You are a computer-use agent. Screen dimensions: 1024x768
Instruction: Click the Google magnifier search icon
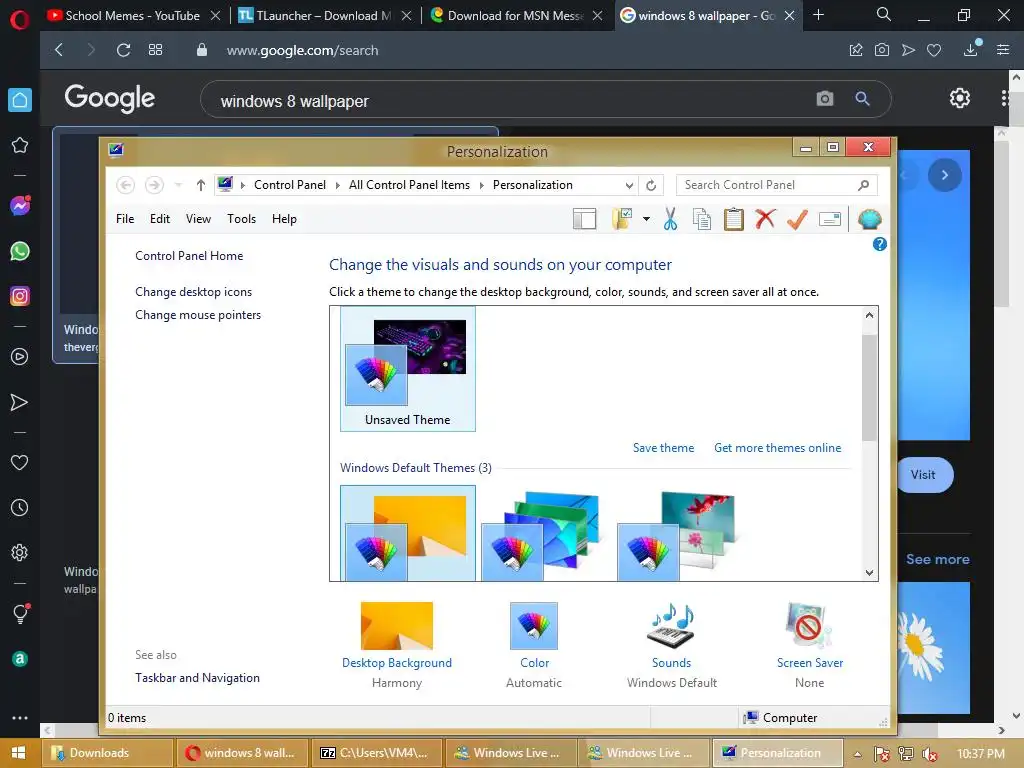tap(863, 99)
